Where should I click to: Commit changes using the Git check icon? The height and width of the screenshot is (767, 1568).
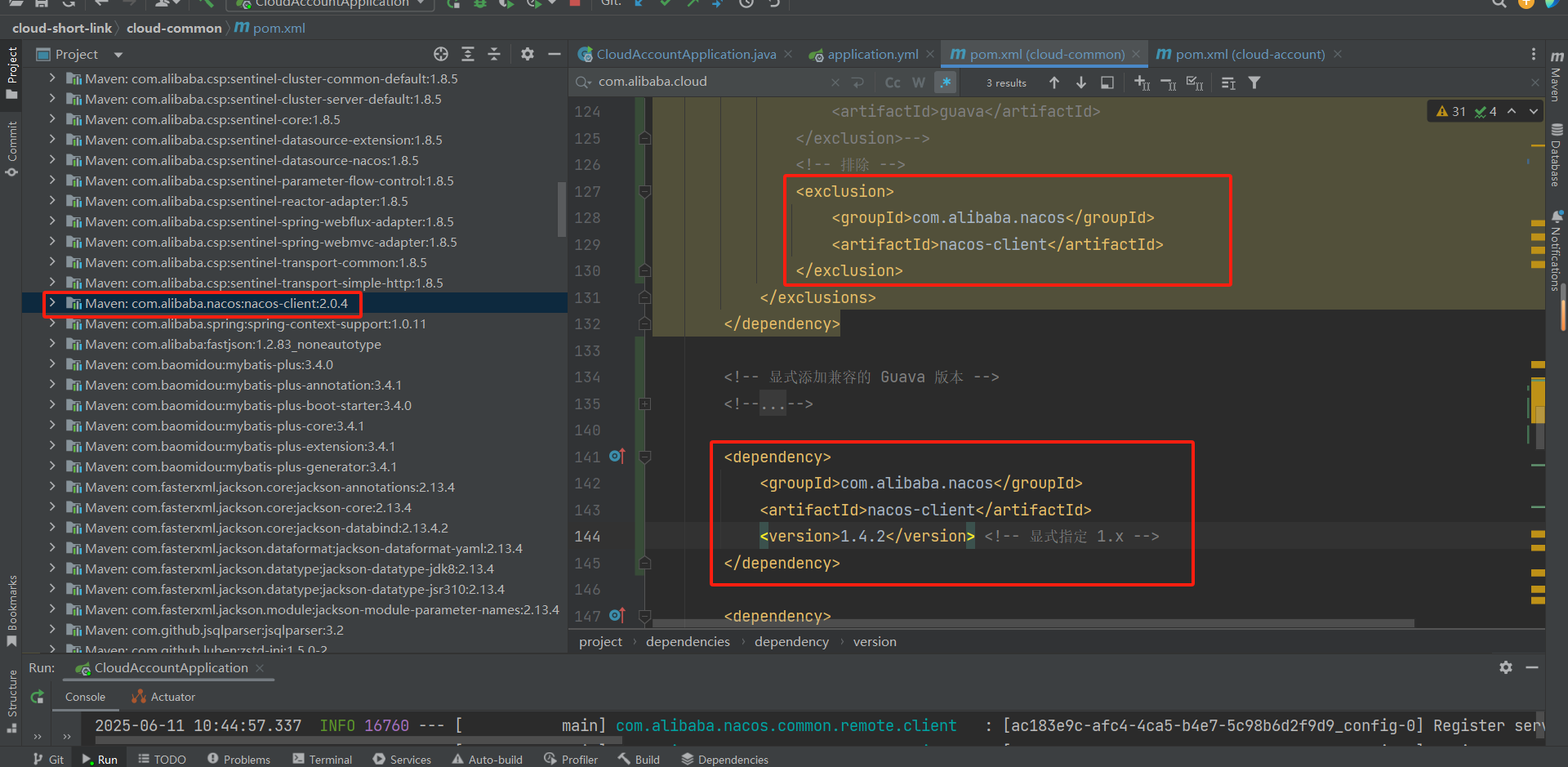(665, 4)
